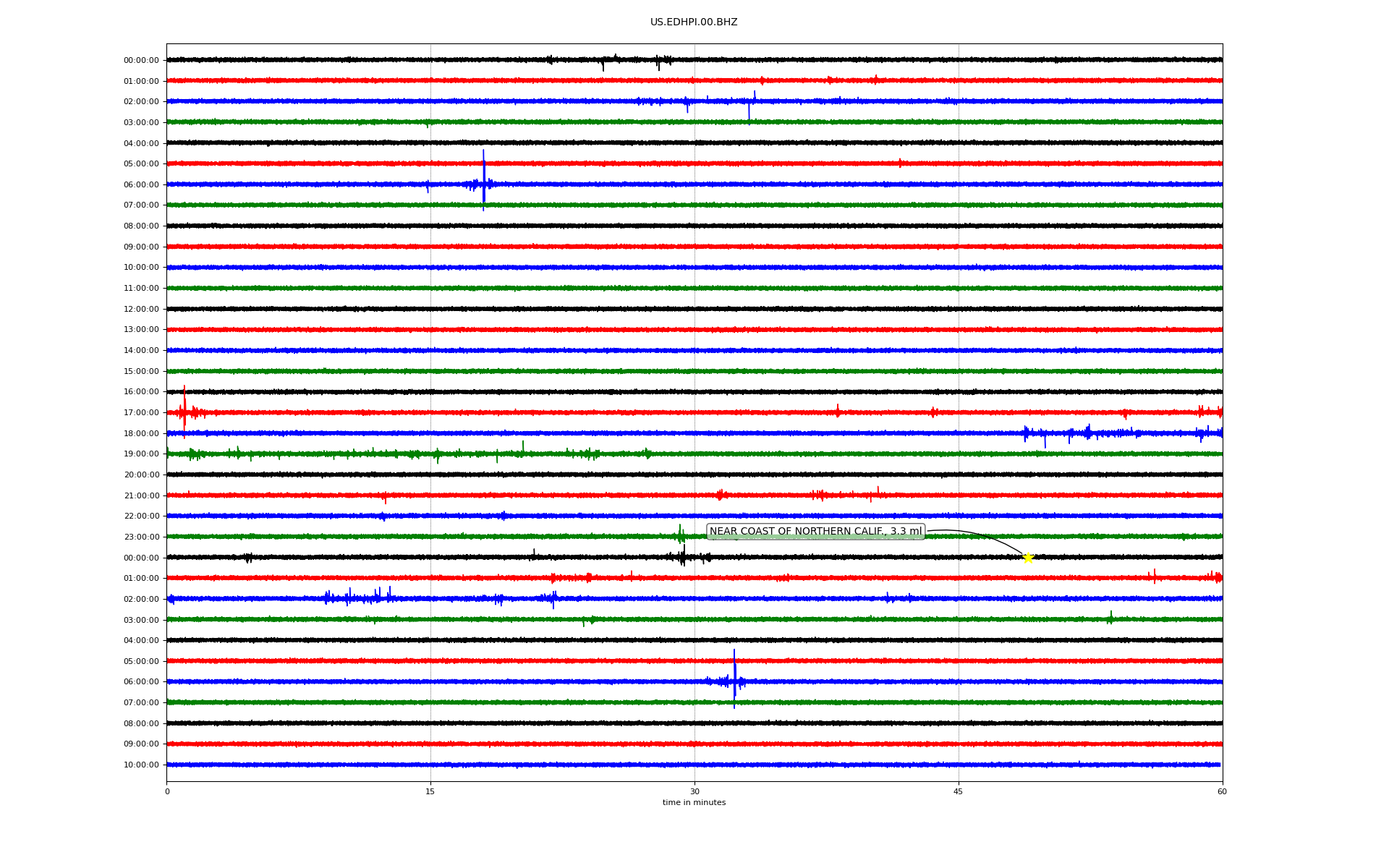Viewport: 1389px width, 868px height.
Task: Click the 19:00:00 time label
Action: (x=141, y=454)
